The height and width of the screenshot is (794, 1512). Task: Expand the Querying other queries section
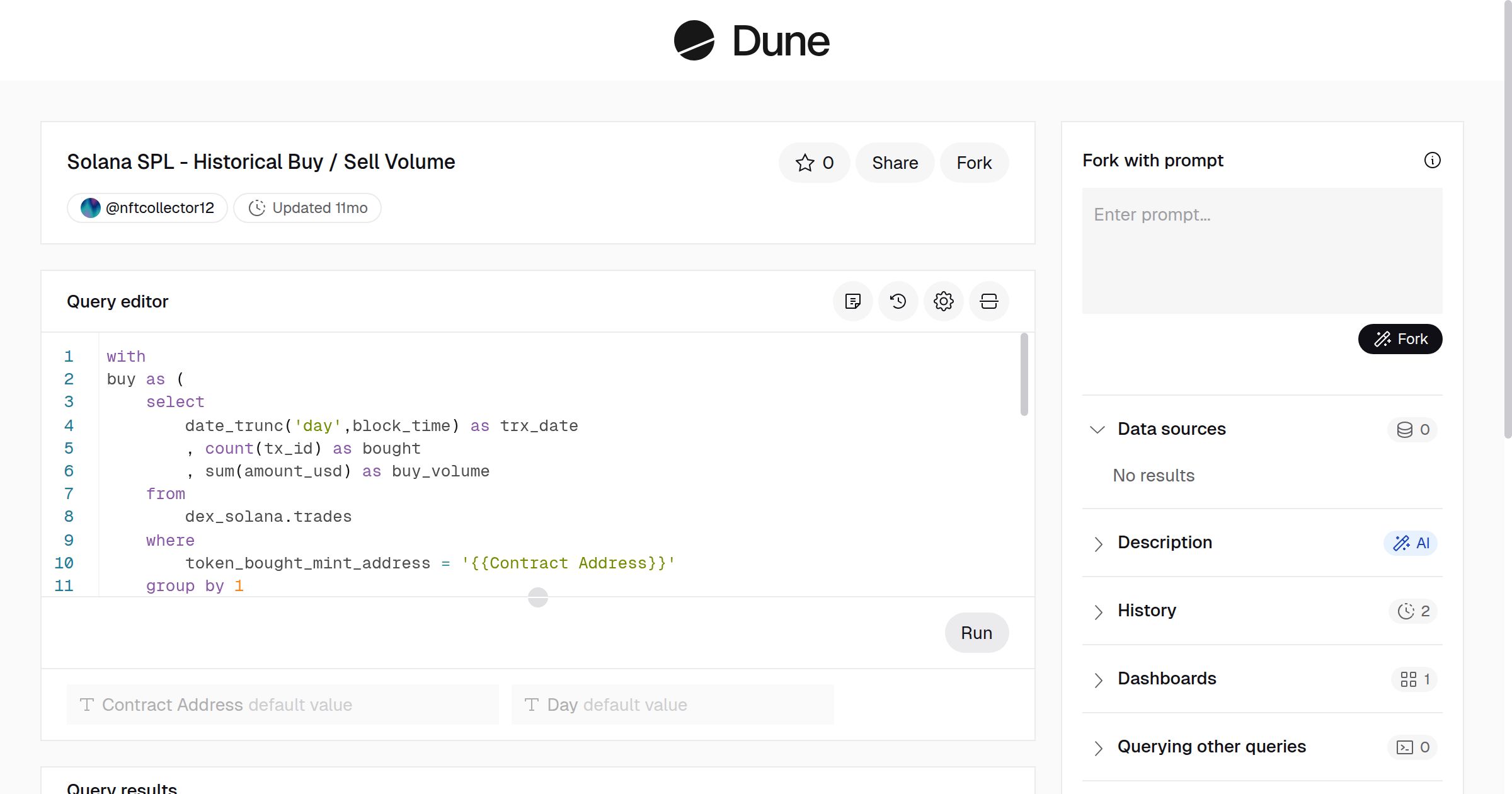1099,747
